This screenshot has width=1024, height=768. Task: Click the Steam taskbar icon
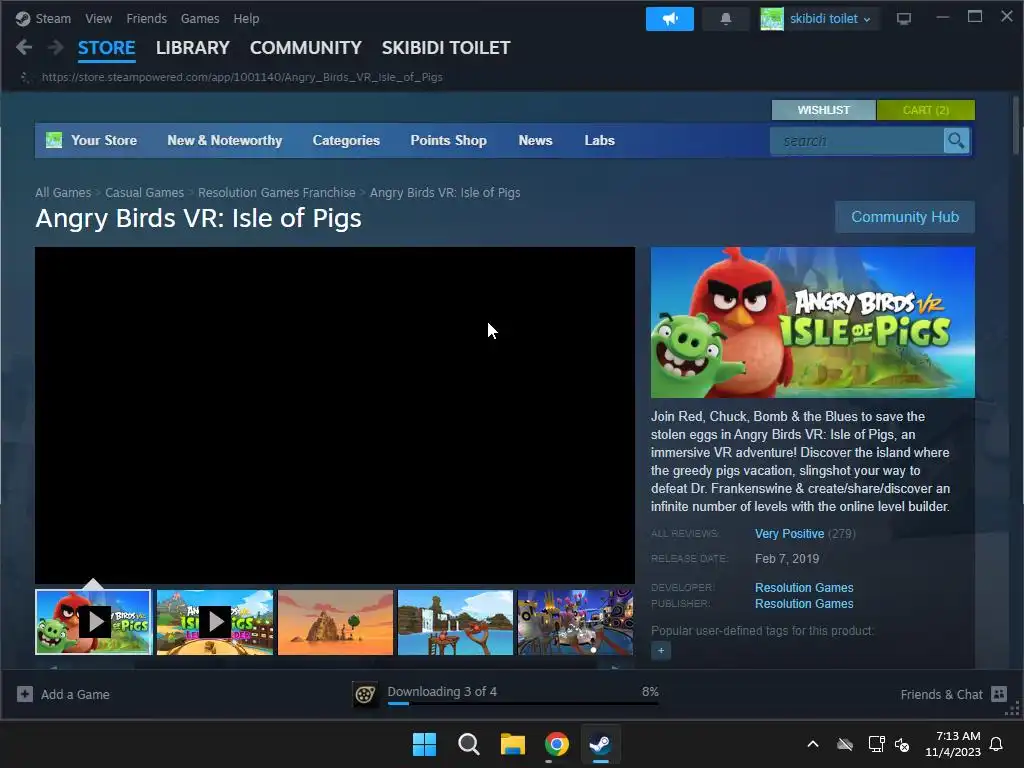click(600, 744)
